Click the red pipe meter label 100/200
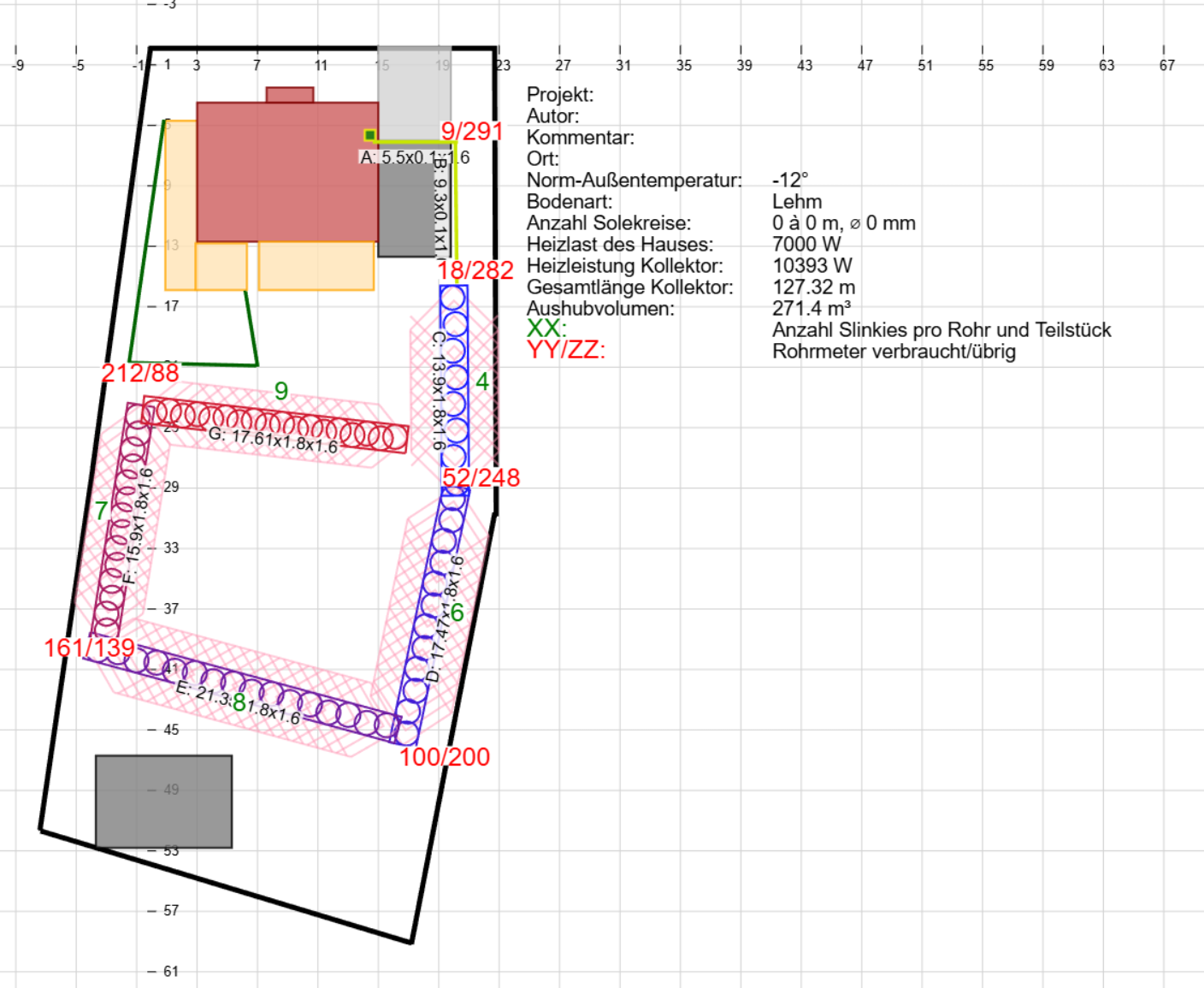Image resolution: width=1204 pixels, height=988 pixels. [x=445, y=757]
